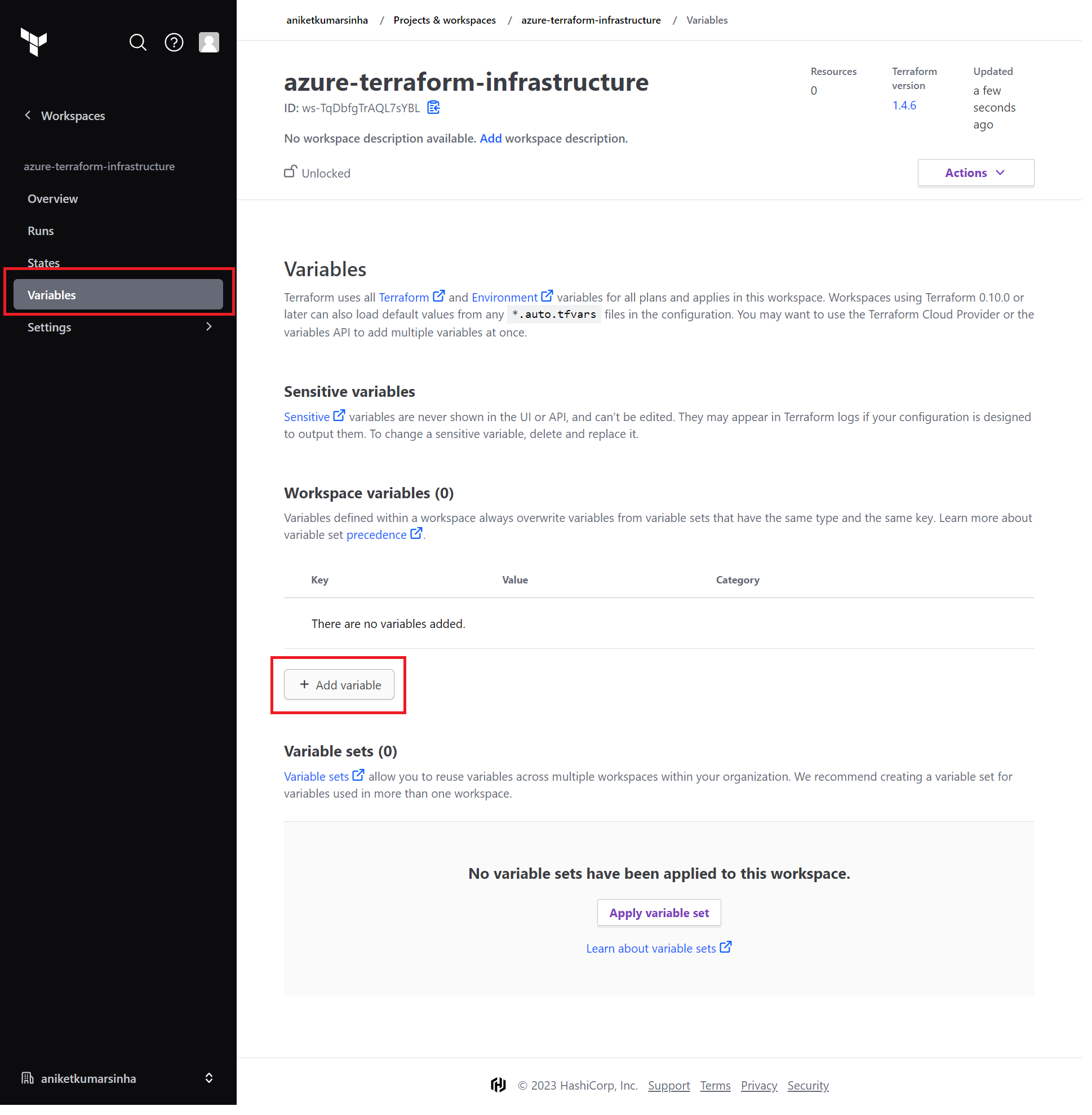Open the help question mark icon
This screenshot has width=1092, height=1115.
(174, 42)
